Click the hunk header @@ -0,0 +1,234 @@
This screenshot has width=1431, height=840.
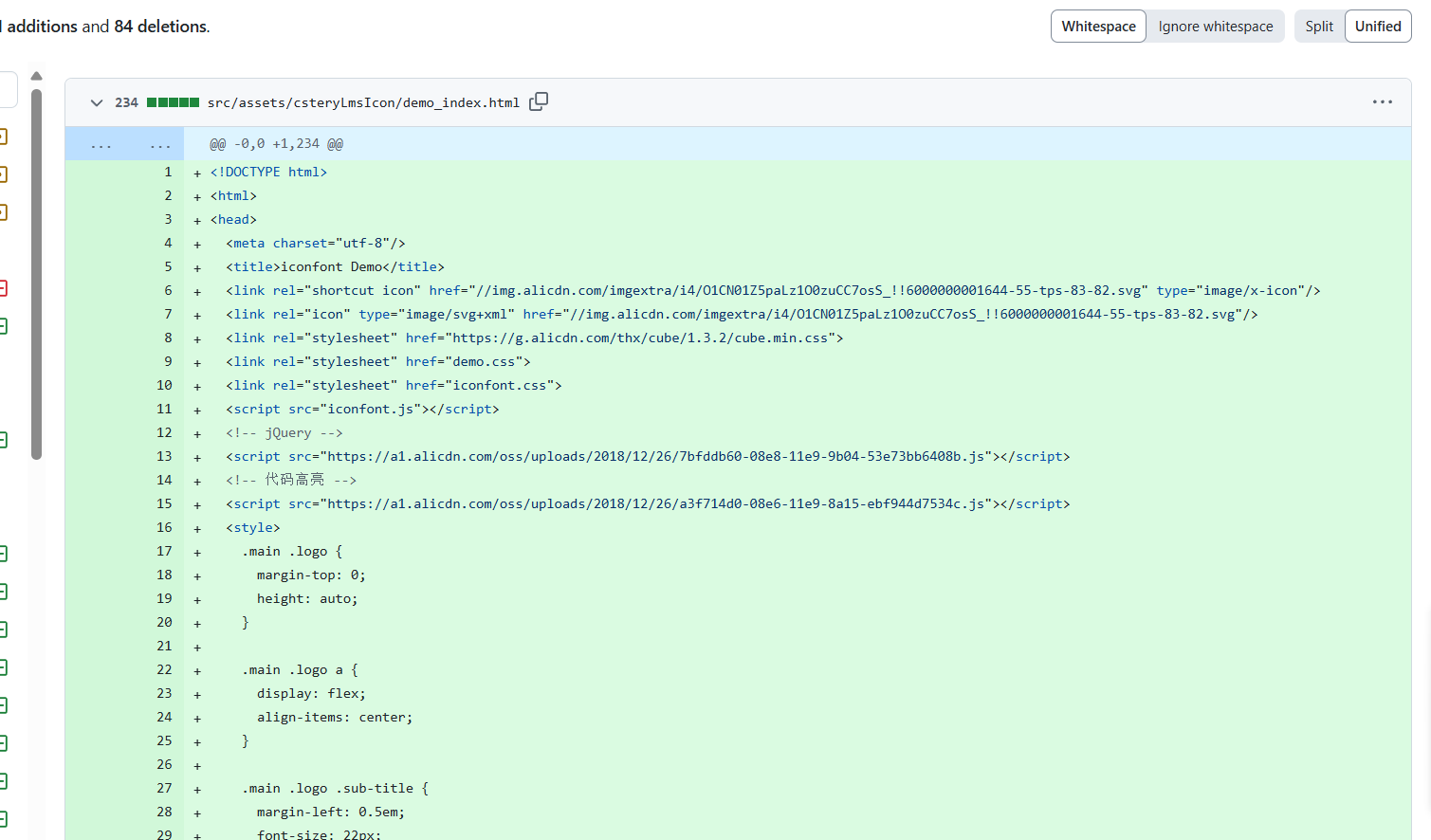click(276, 144)
